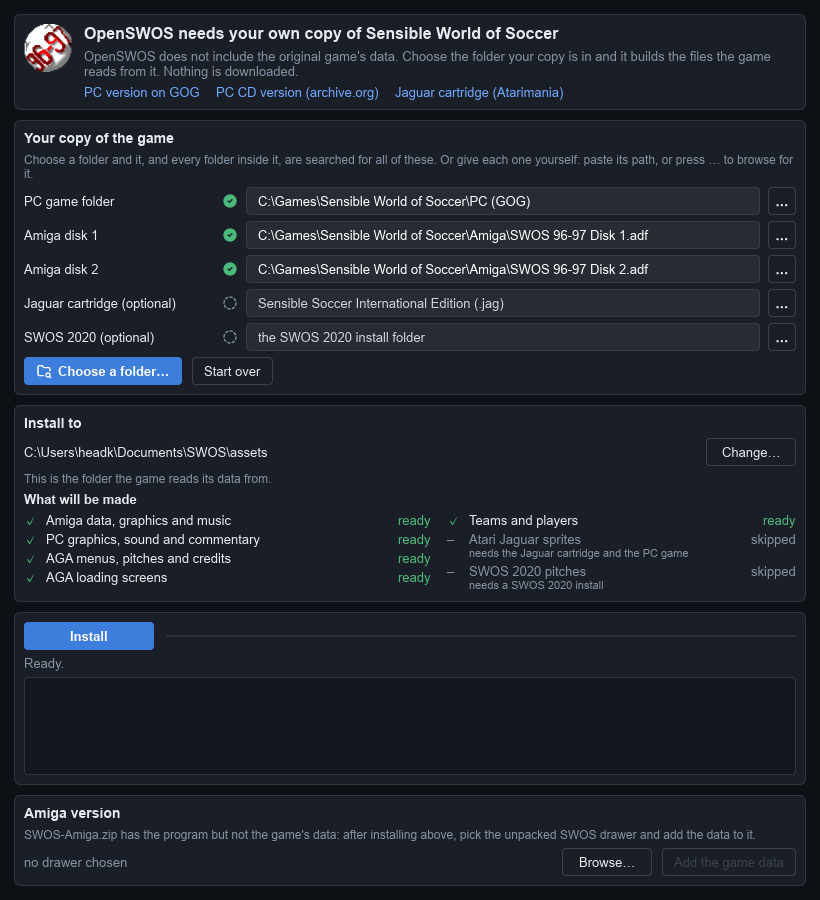This screenshot has width=820, height=900.
Task: Click the SWOS 96-97 soccer ball logo
Action: pyautogui.click(x=48, y=48)
